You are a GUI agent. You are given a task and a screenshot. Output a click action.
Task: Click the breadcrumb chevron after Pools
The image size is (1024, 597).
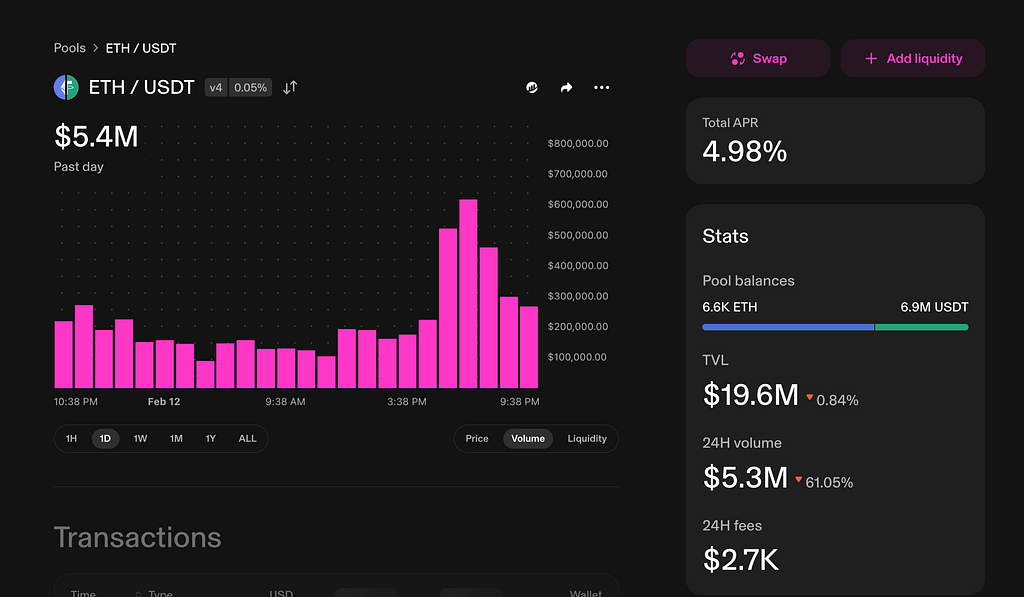(95, 48)
